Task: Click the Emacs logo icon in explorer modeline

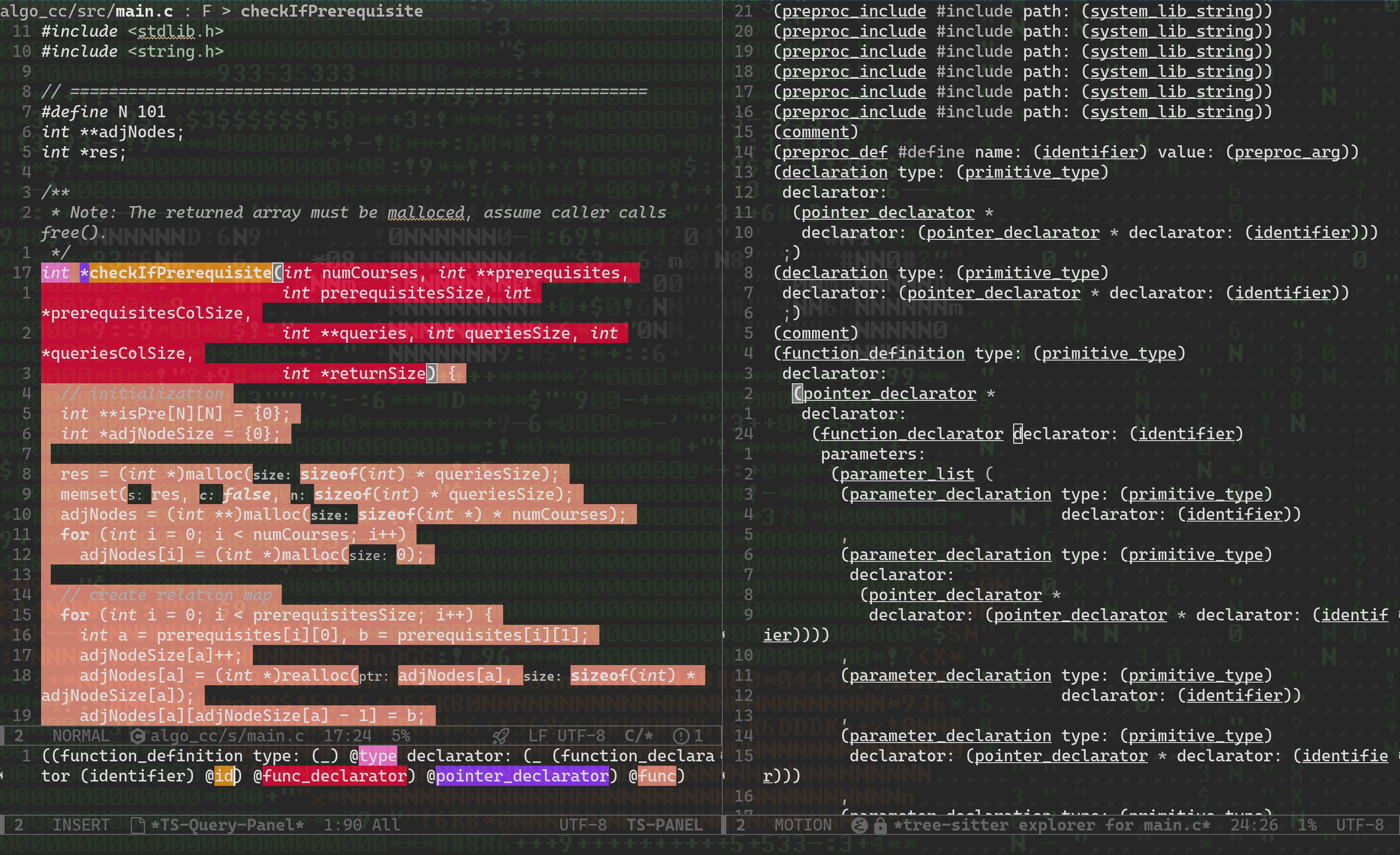Action: click(859, 825)
